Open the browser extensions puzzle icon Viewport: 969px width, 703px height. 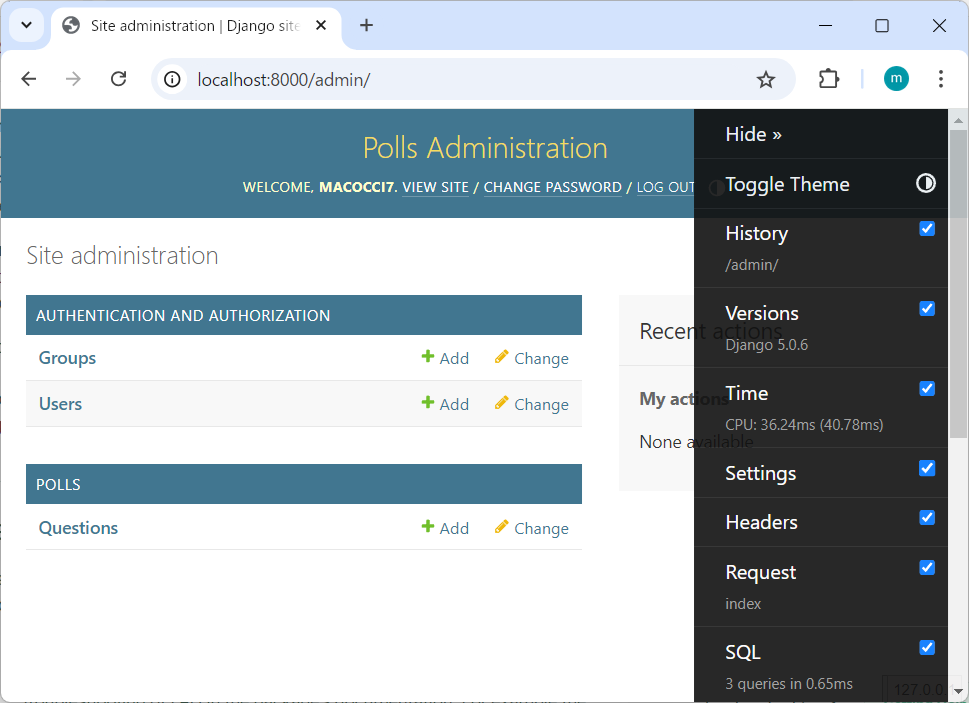829,79
